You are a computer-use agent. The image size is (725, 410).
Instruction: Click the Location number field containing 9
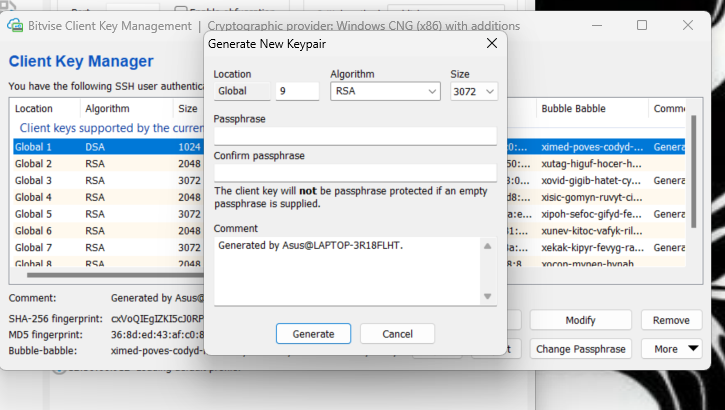click(x=297, y=91)
